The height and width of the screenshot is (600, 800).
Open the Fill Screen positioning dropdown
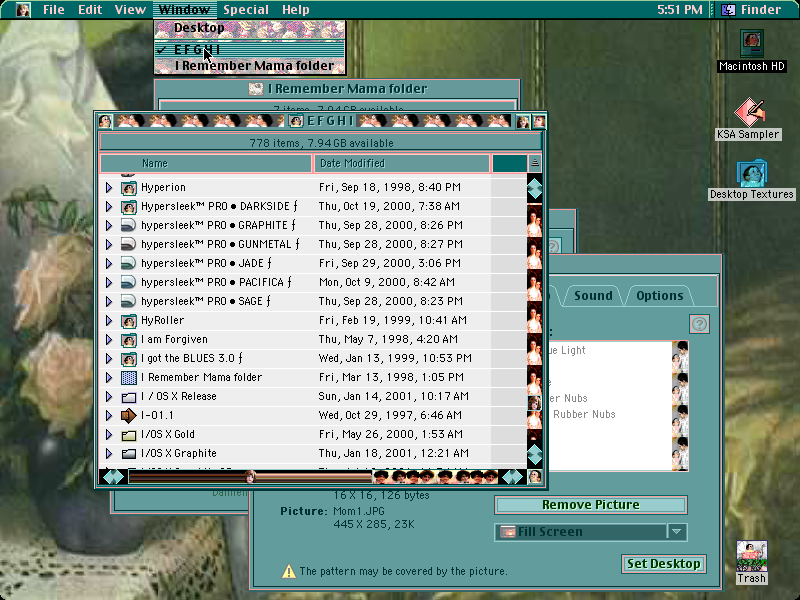click(591, 532)
